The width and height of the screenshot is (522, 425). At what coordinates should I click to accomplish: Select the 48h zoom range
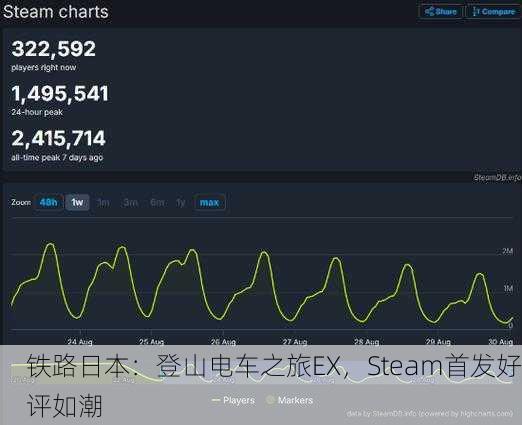point(48,202)
